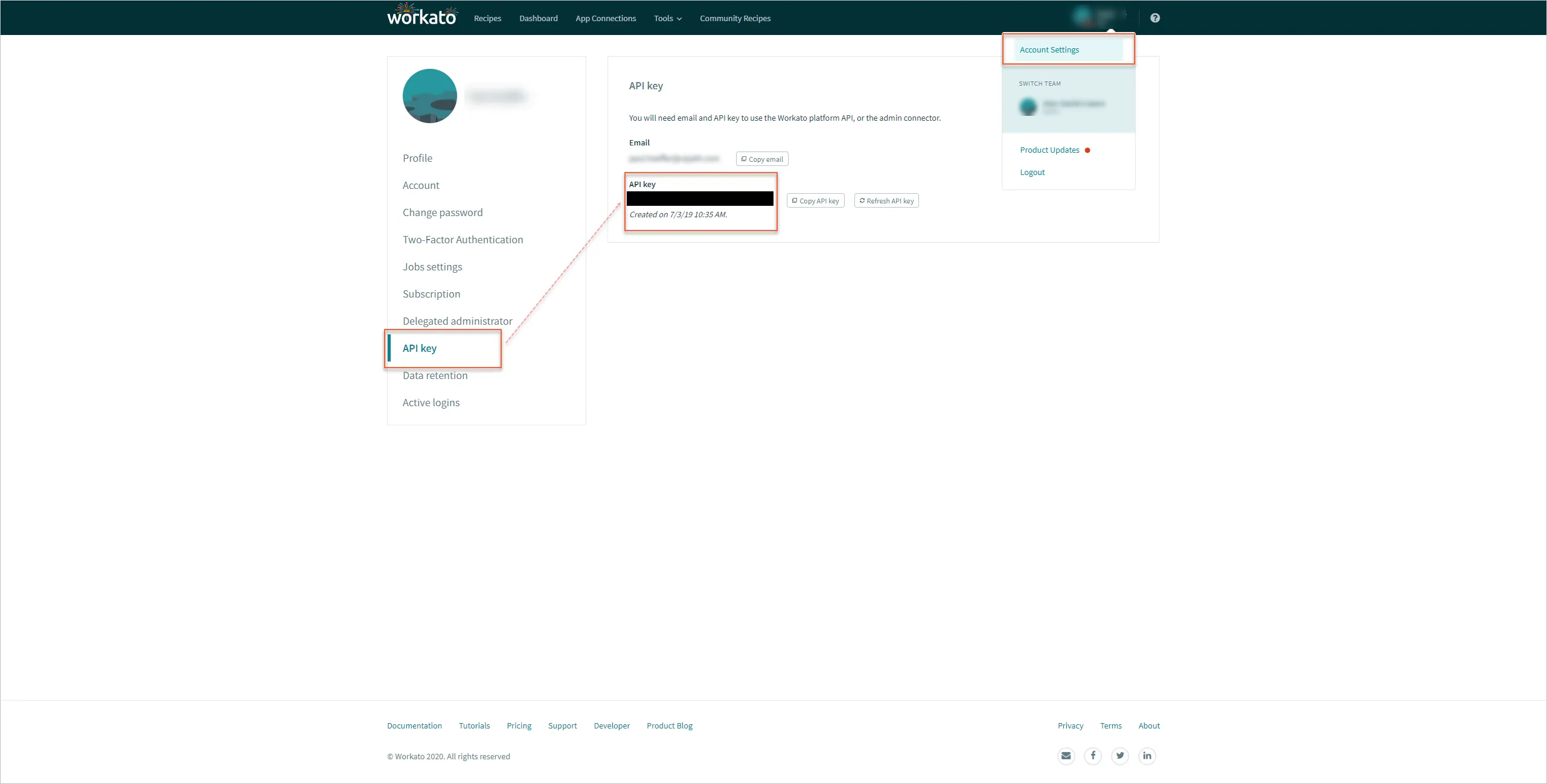Open the Pricing footer link

coord(519,726)
